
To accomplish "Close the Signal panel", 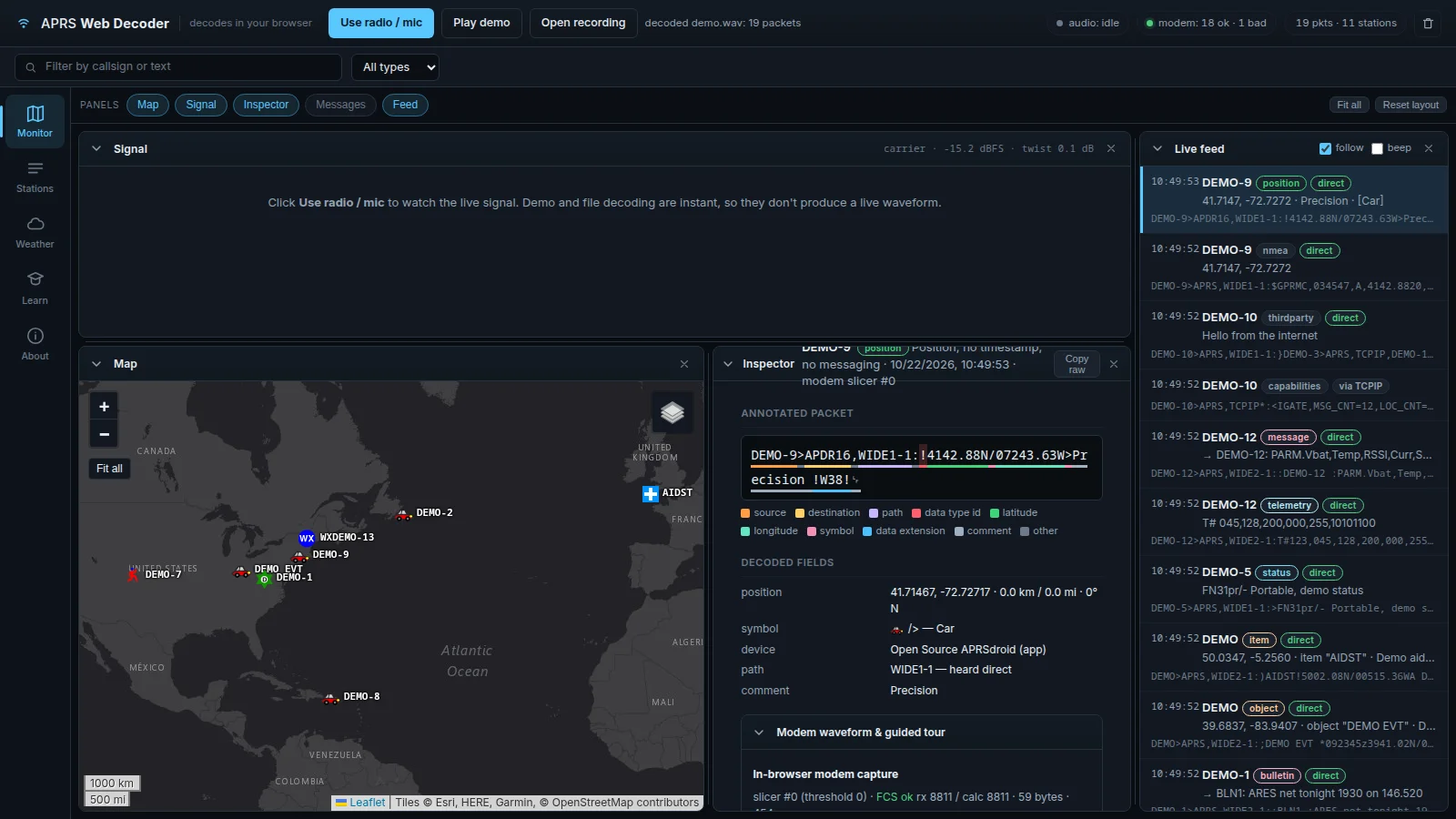I will [1111, 148].
